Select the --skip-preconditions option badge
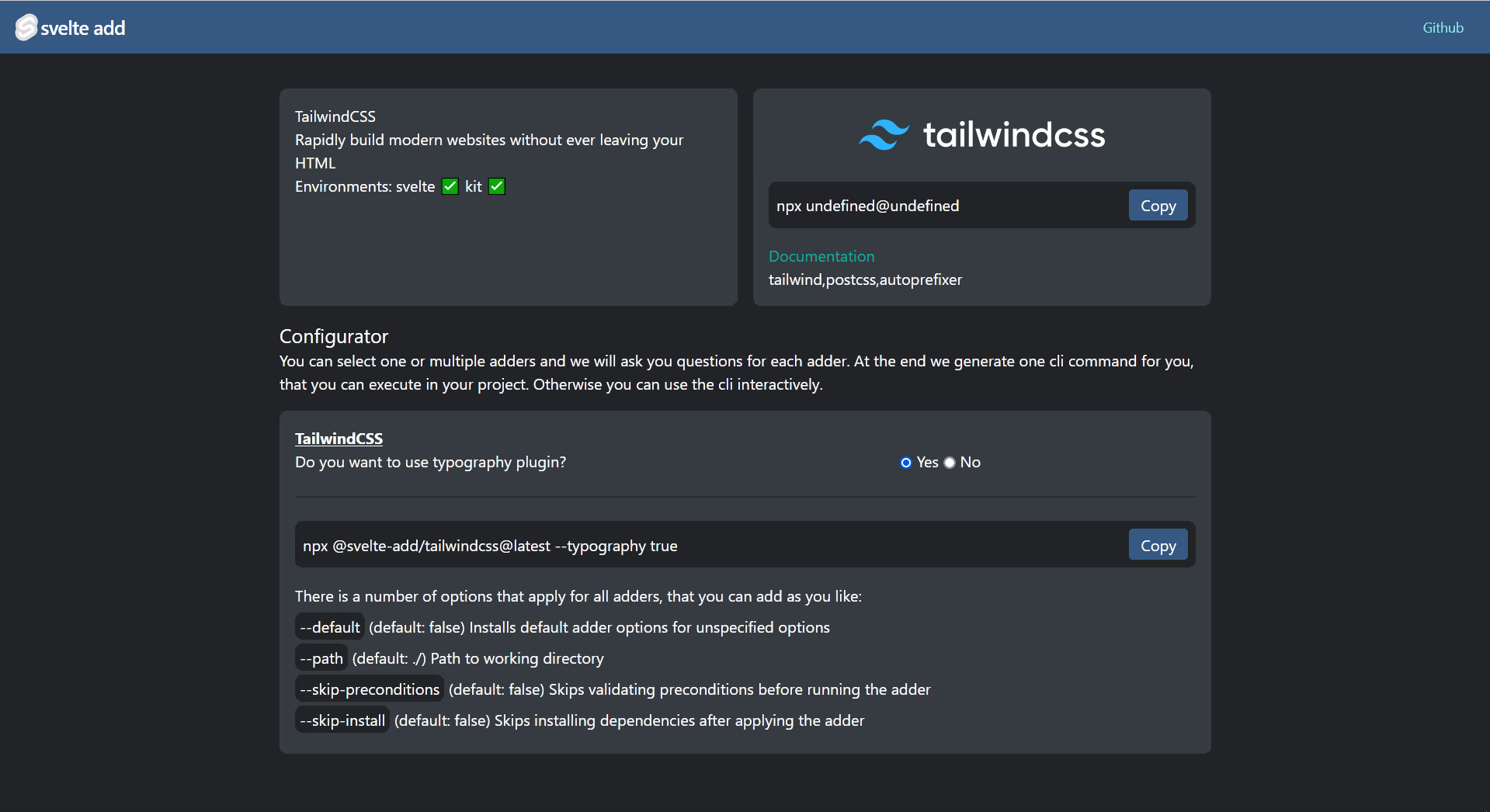This screenshot has height=812, width=1490. coord(369,689)
